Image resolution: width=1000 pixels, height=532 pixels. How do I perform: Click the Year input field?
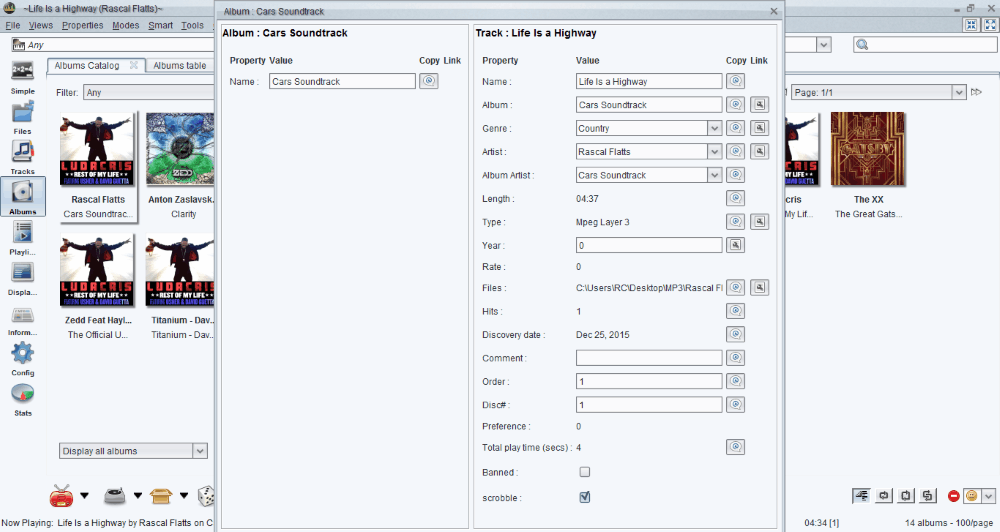pyautogui.click(x=649, y=245)
